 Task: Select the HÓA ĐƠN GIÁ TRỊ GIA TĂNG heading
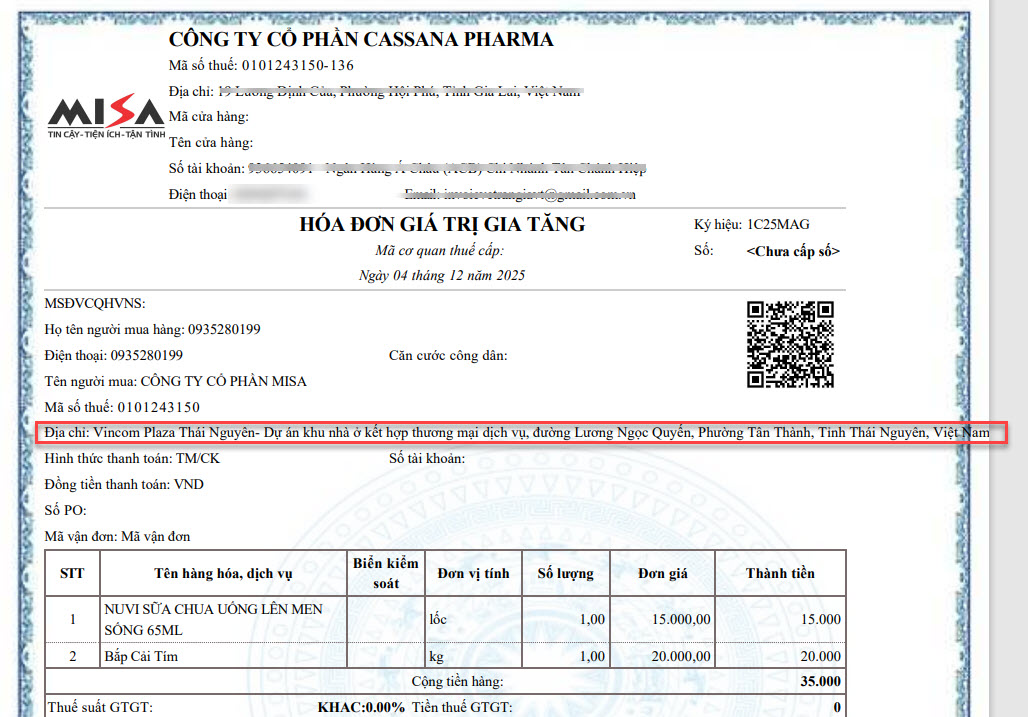[442, 224]
